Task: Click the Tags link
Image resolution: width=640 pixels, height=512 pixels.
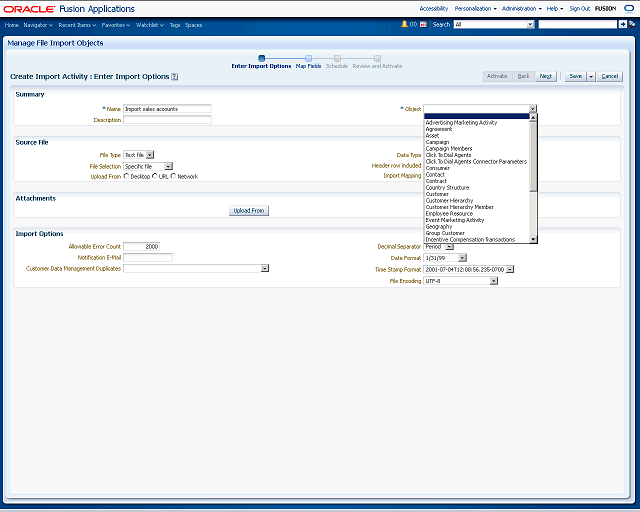Action: pos(175,25)
